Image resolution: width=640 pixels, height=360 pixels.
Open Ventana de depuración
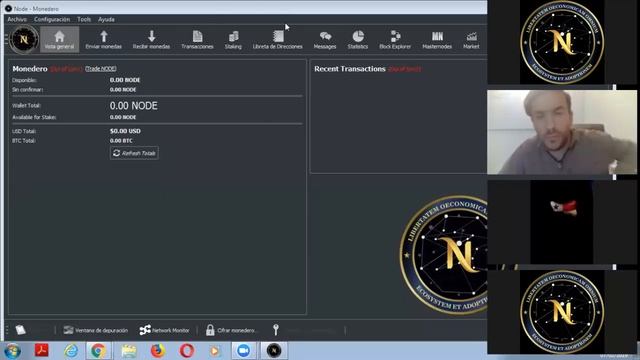click(96, 330)
